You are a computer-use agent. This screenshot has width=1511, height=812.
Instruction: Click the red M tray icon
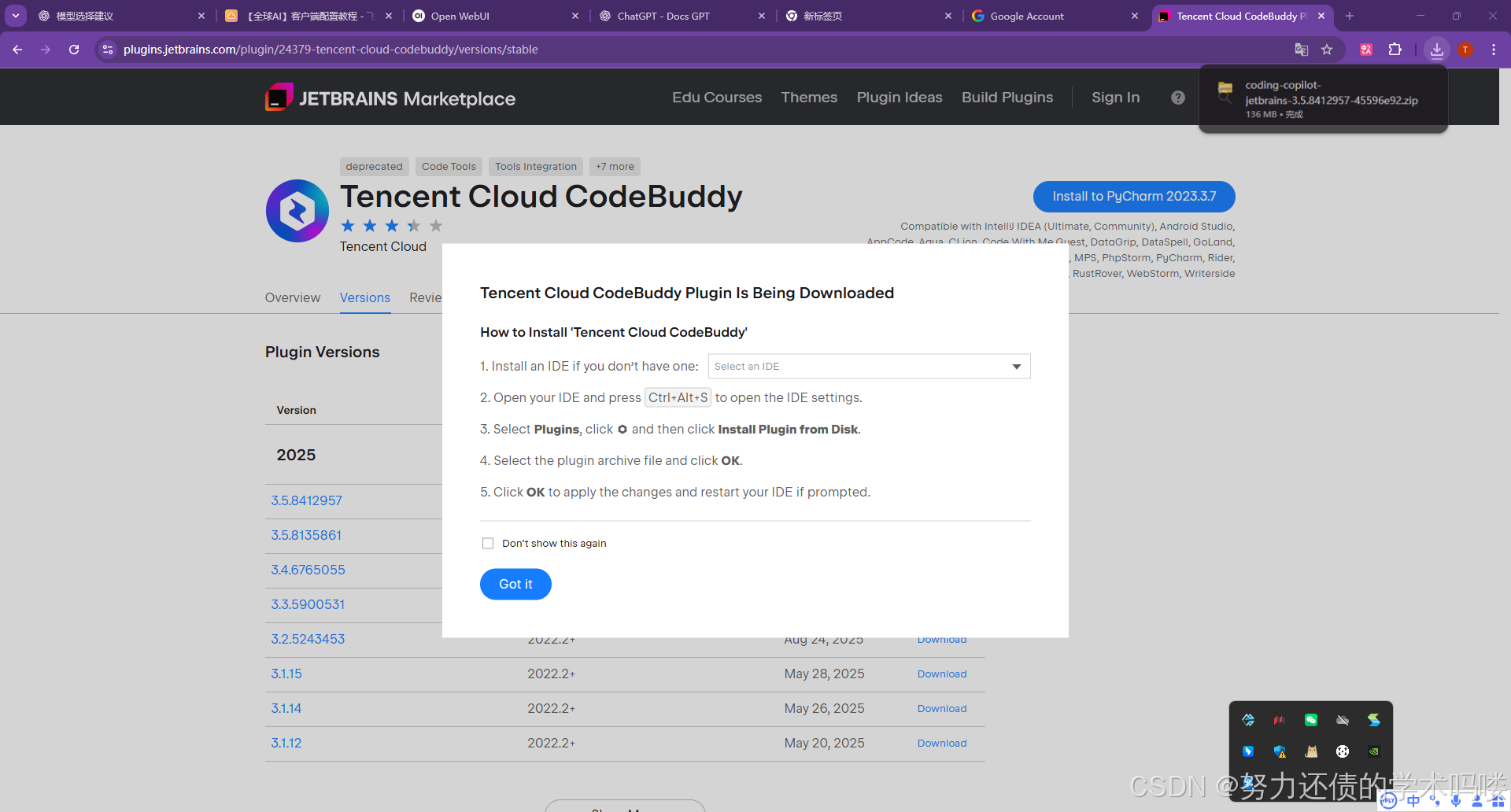click(x=1280, y=720)
